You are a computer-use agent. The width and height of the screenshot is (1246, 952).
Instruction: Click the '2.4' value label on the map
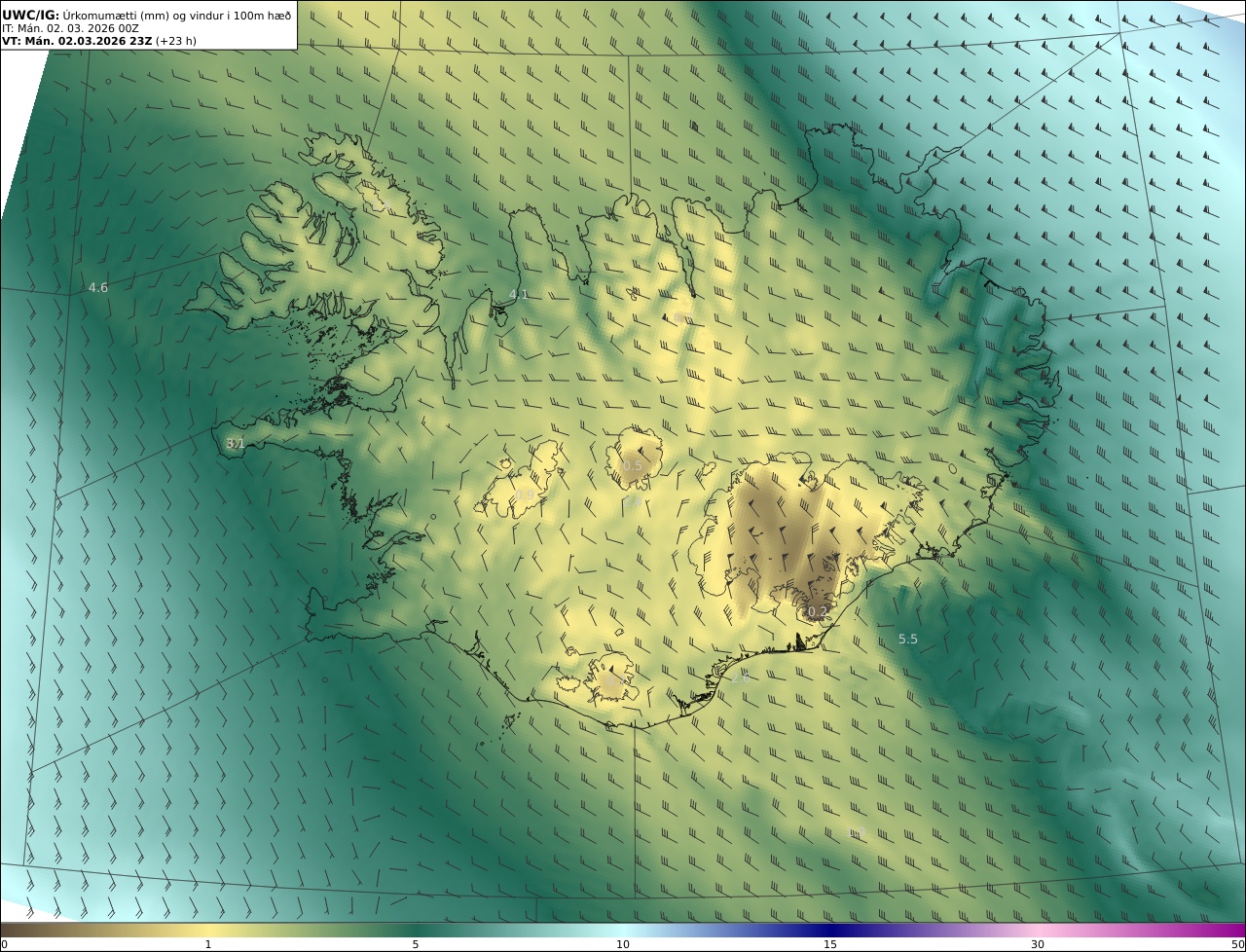(x=633, y=499)
